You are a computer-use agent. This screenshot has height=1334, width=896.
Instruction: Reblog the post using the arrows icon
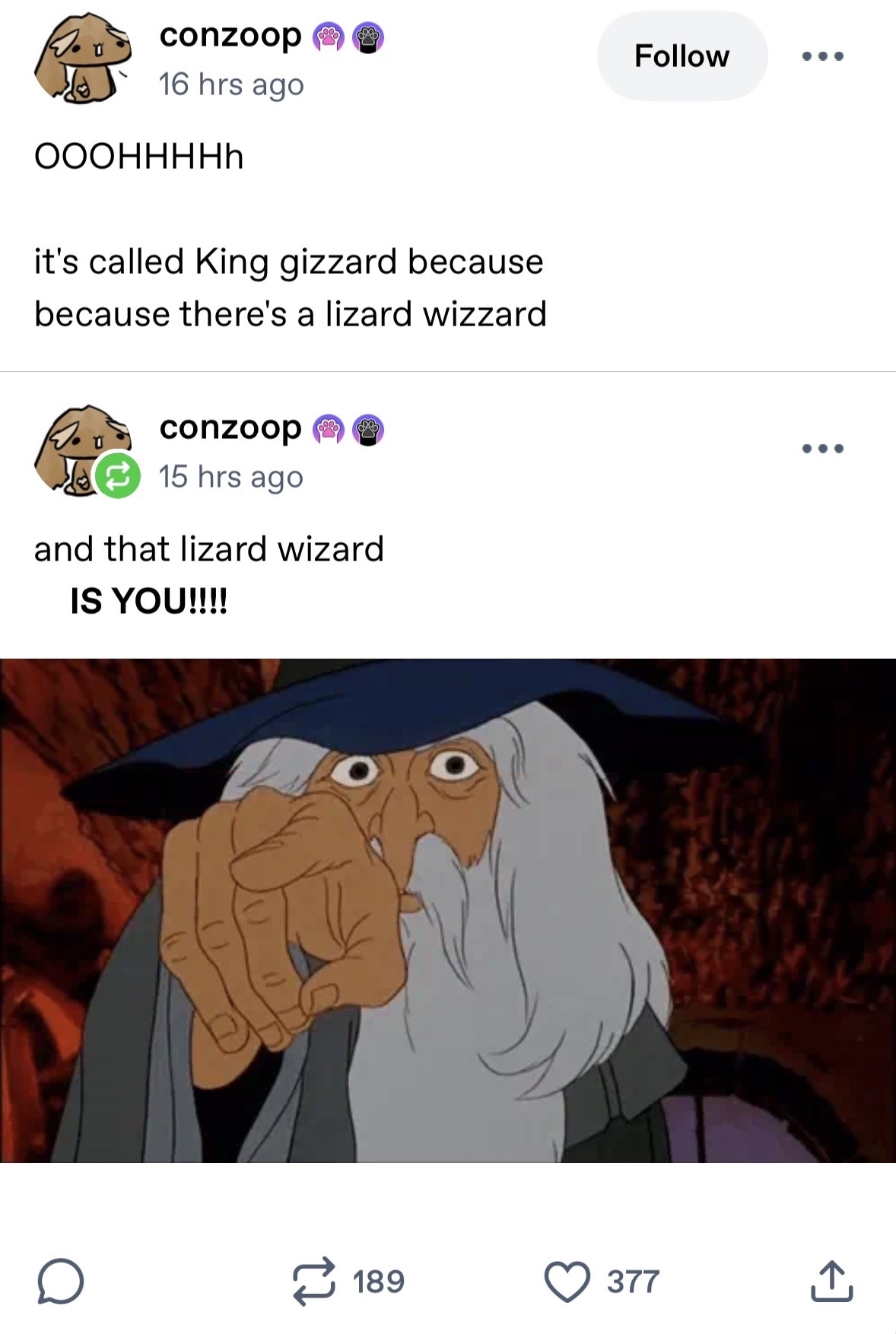tap(314, 1282)
